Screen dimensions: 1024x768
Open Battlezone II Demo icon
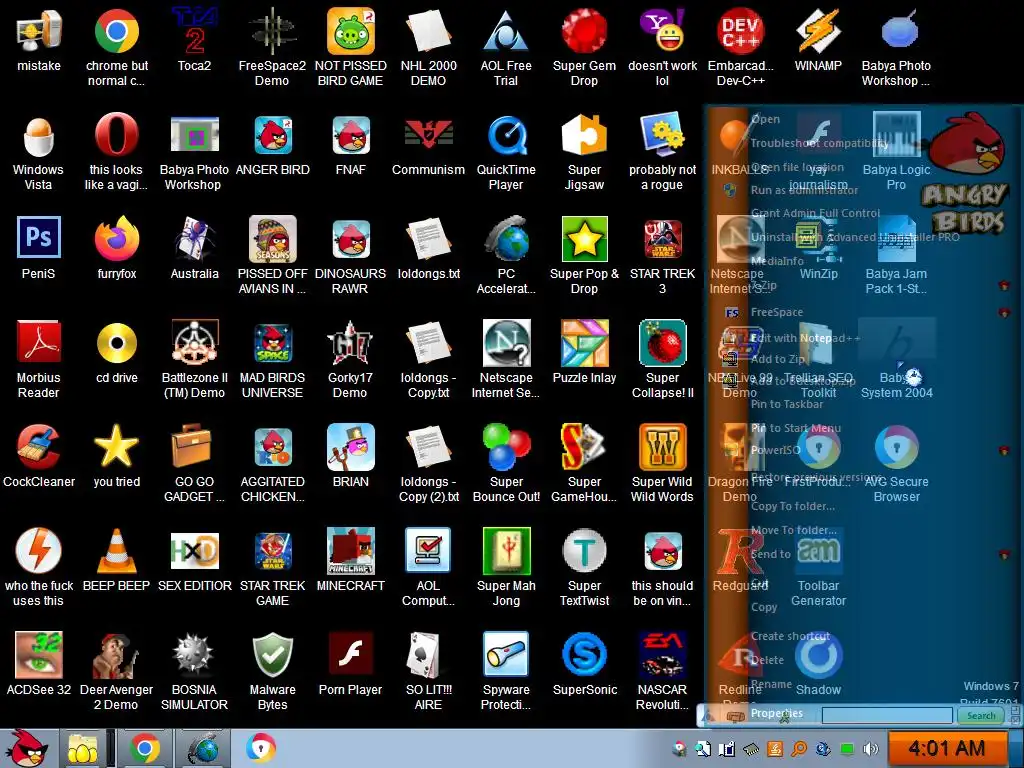tap(194, 343)
